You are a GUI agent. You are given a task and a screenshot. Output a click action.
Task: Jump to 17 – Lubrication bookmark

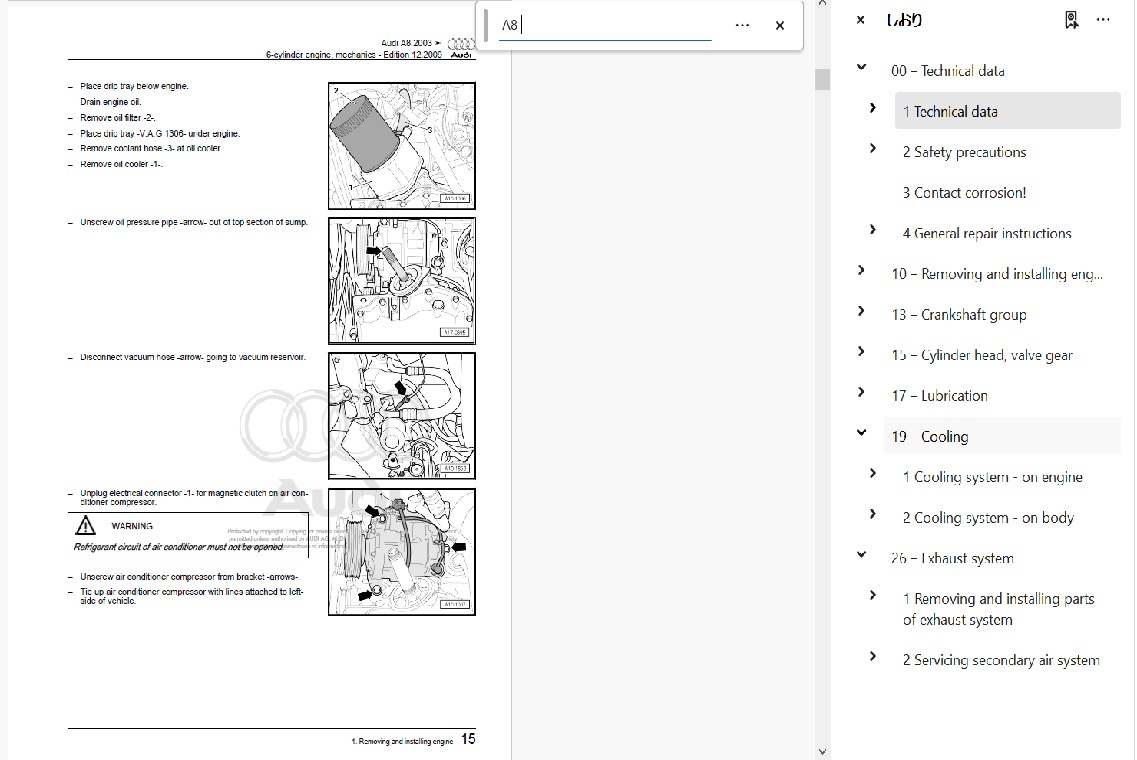(939, 395)
